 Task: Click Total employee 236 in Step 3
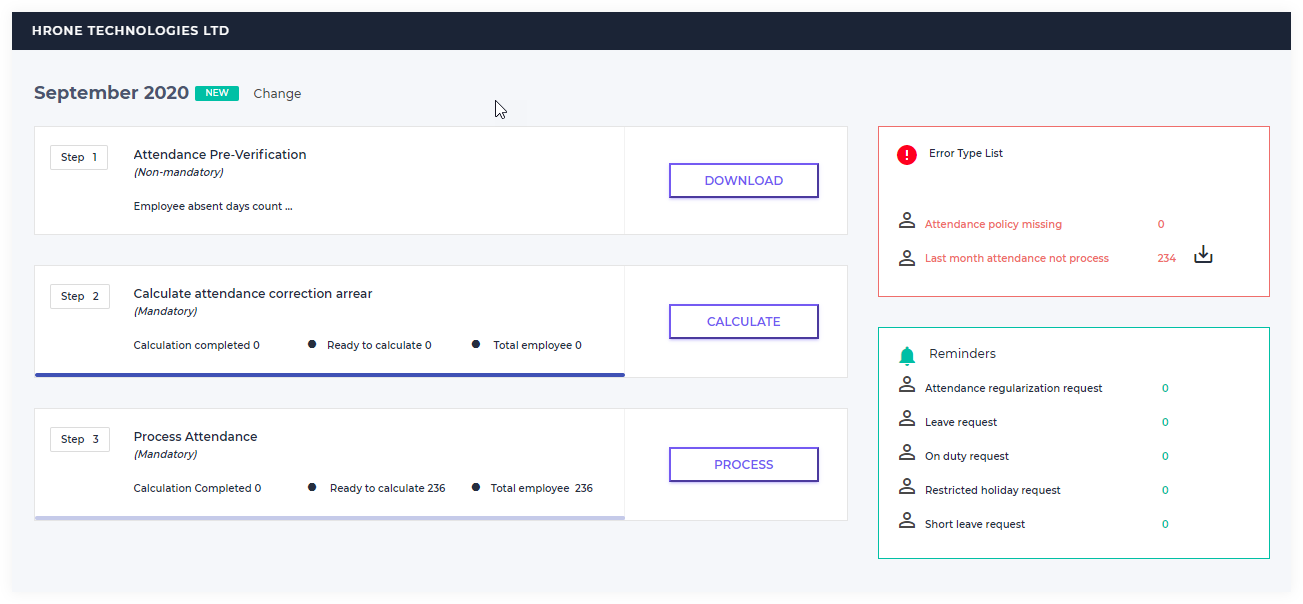coord(541,488)
